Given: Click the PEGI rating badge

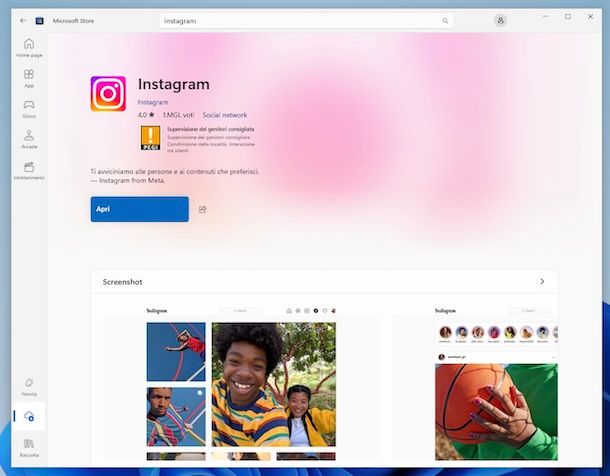Looking at the screenshot, I should pos(151,138).
